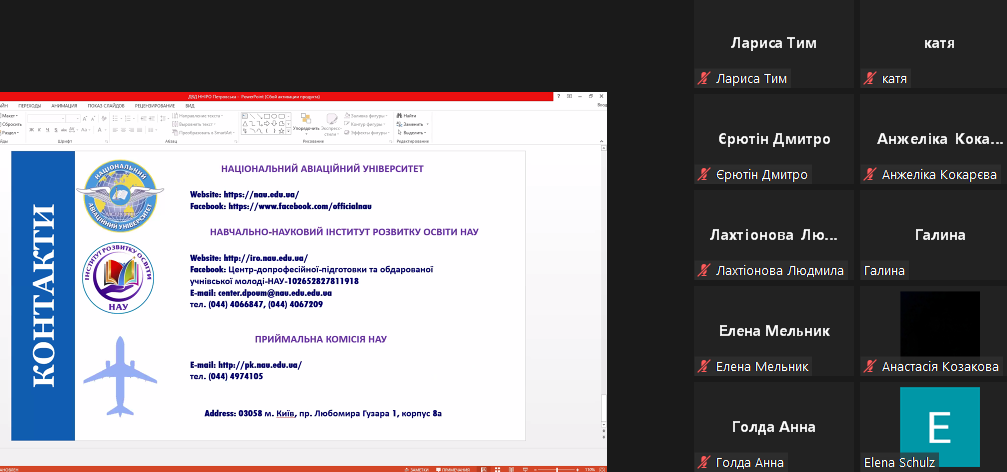
Task: Click the Заметки (Notes) status bar toggle
Action: click(x=414, y=468)
